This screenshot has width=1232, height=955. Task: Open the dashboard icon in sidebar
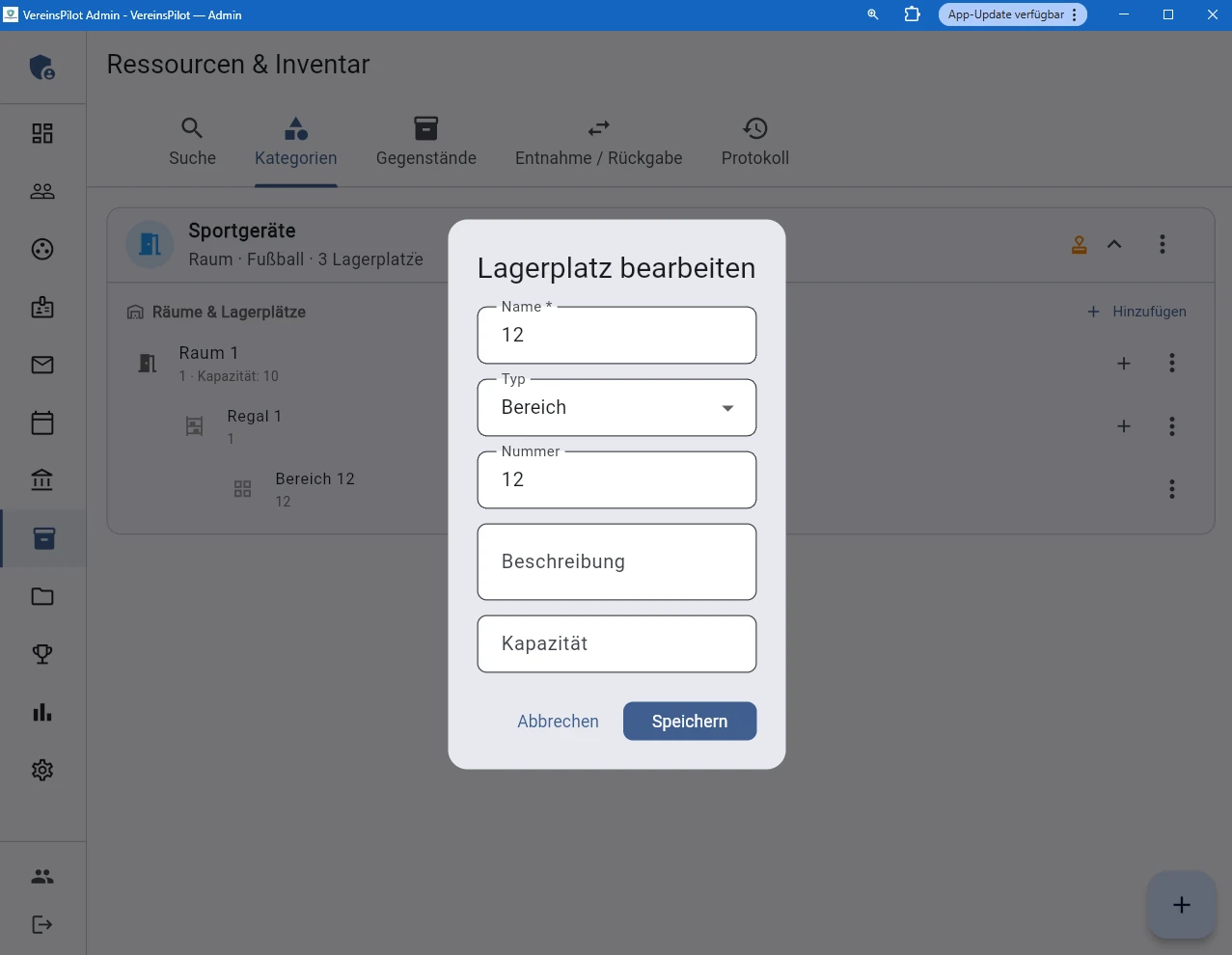tap(42, 133)
